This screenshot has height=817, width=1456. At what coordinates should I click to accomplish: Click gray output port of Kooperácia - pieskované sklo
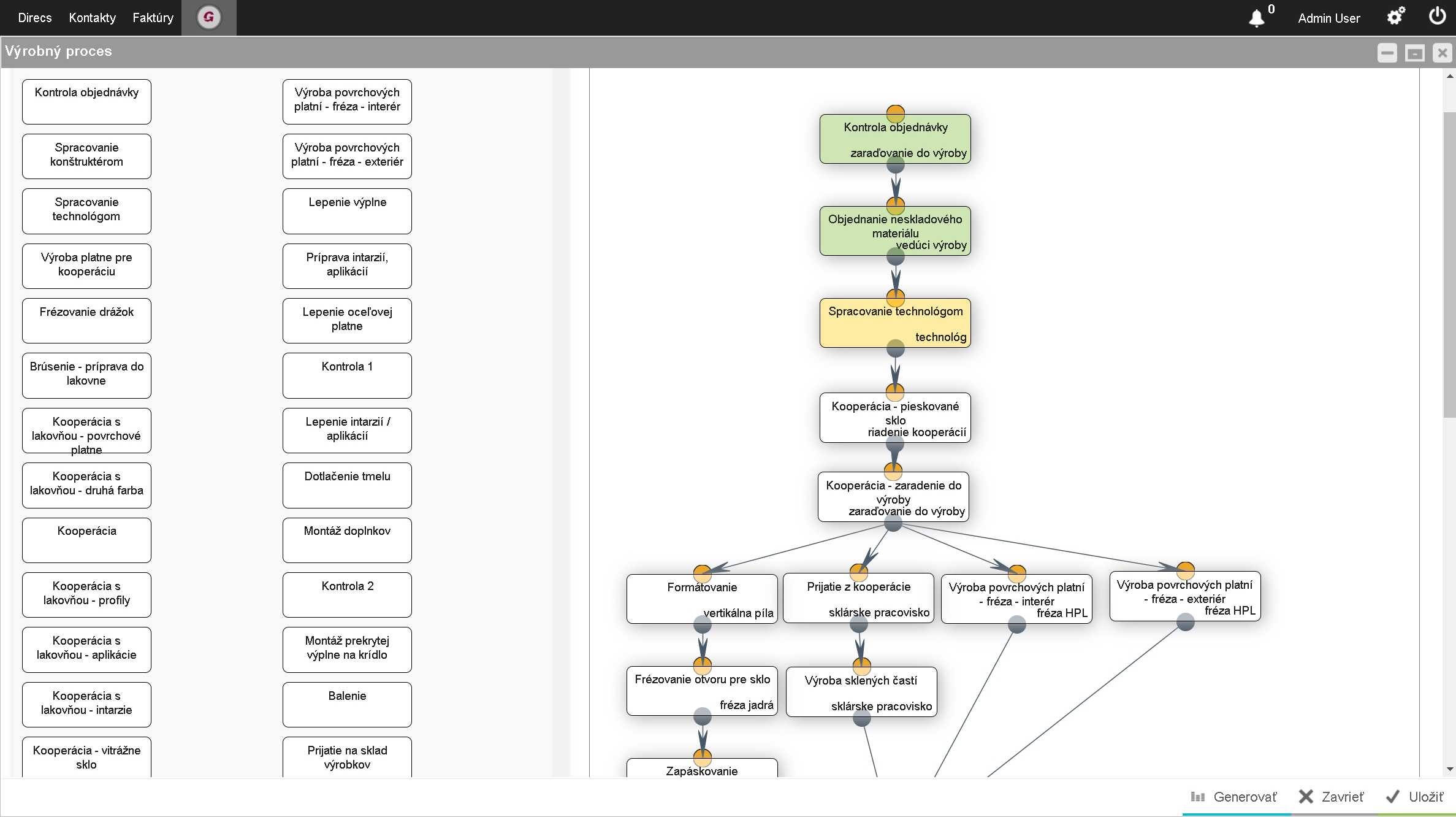click(x=895, y=443)
